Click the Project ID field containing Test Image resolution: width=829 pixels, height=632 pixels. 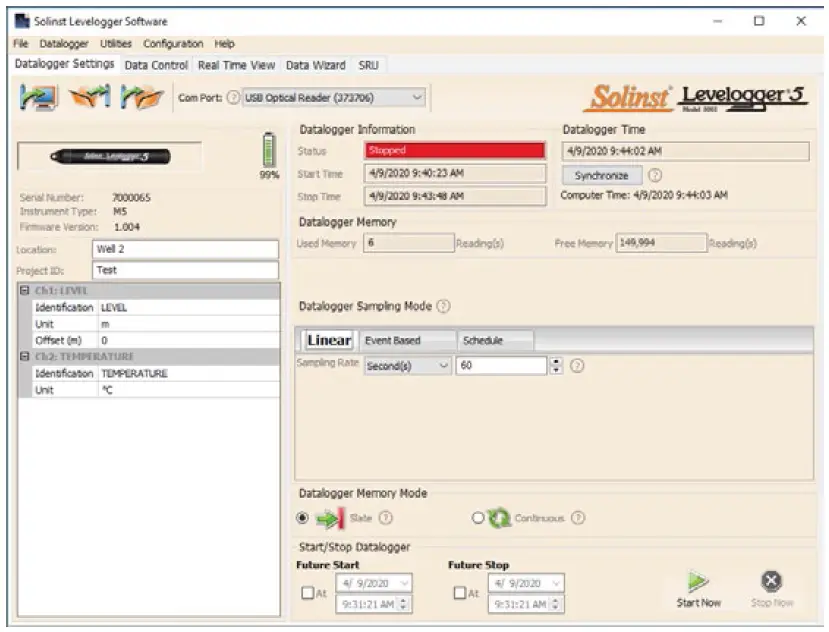[x=185, y=270]
